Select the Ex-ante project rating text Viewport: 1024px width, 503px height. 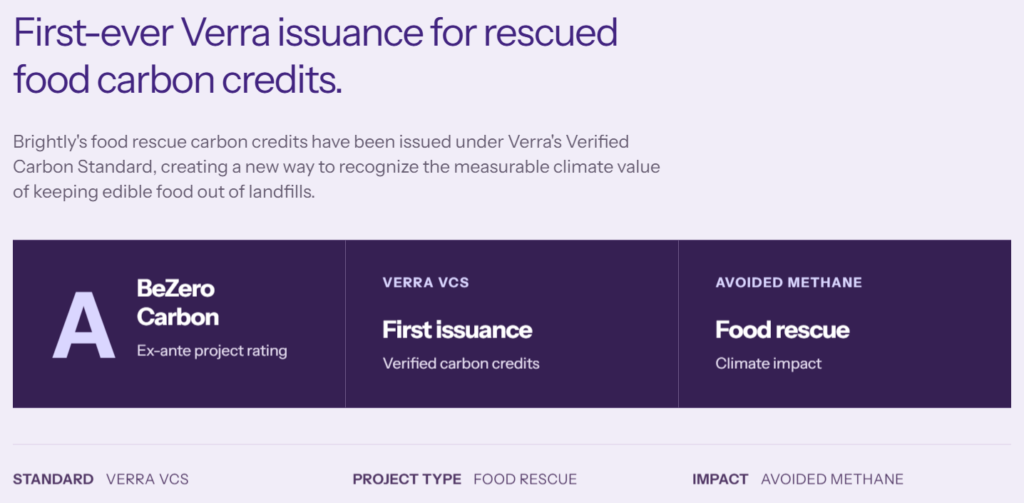click(212, 351)
